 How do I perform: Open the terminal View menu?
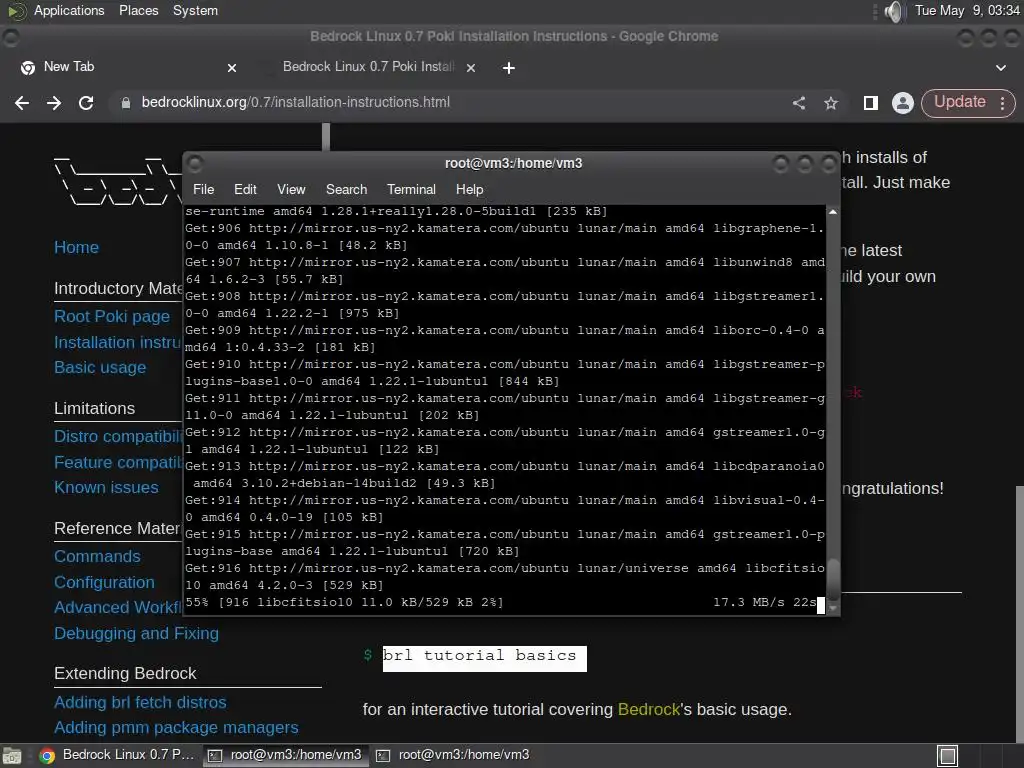[x=291, y=189]
